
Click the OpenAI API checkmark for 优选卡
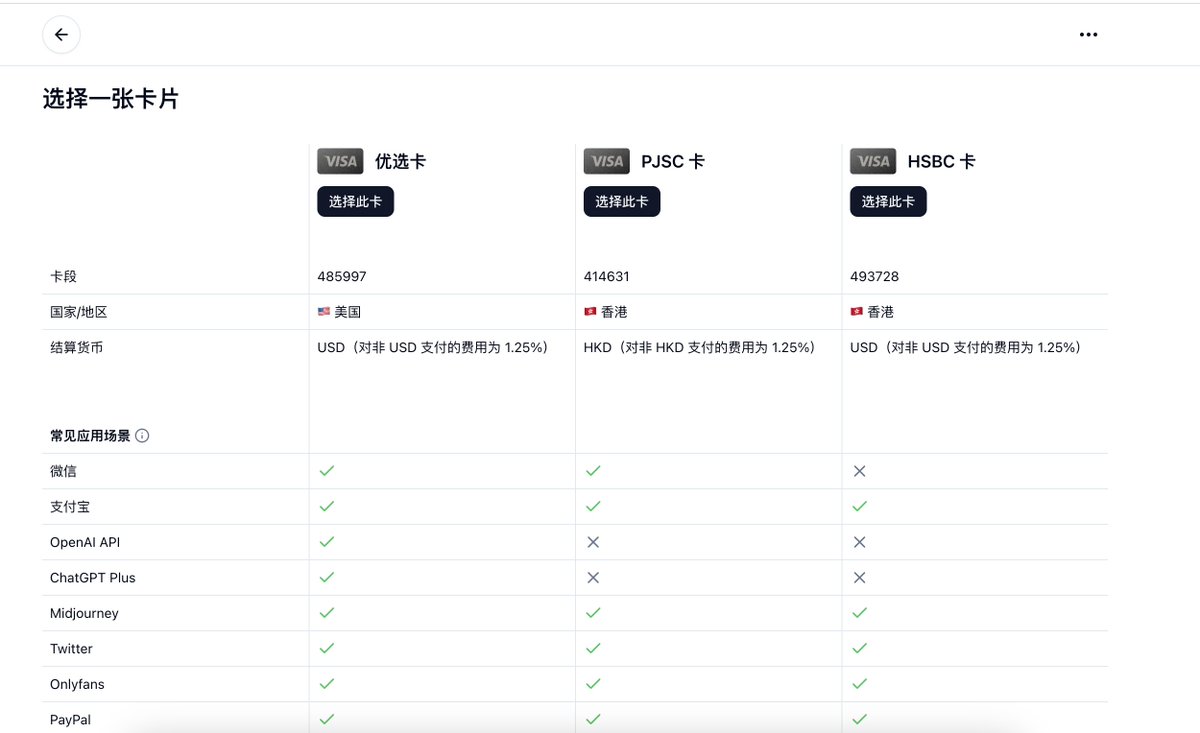click(x=326, y=541)
